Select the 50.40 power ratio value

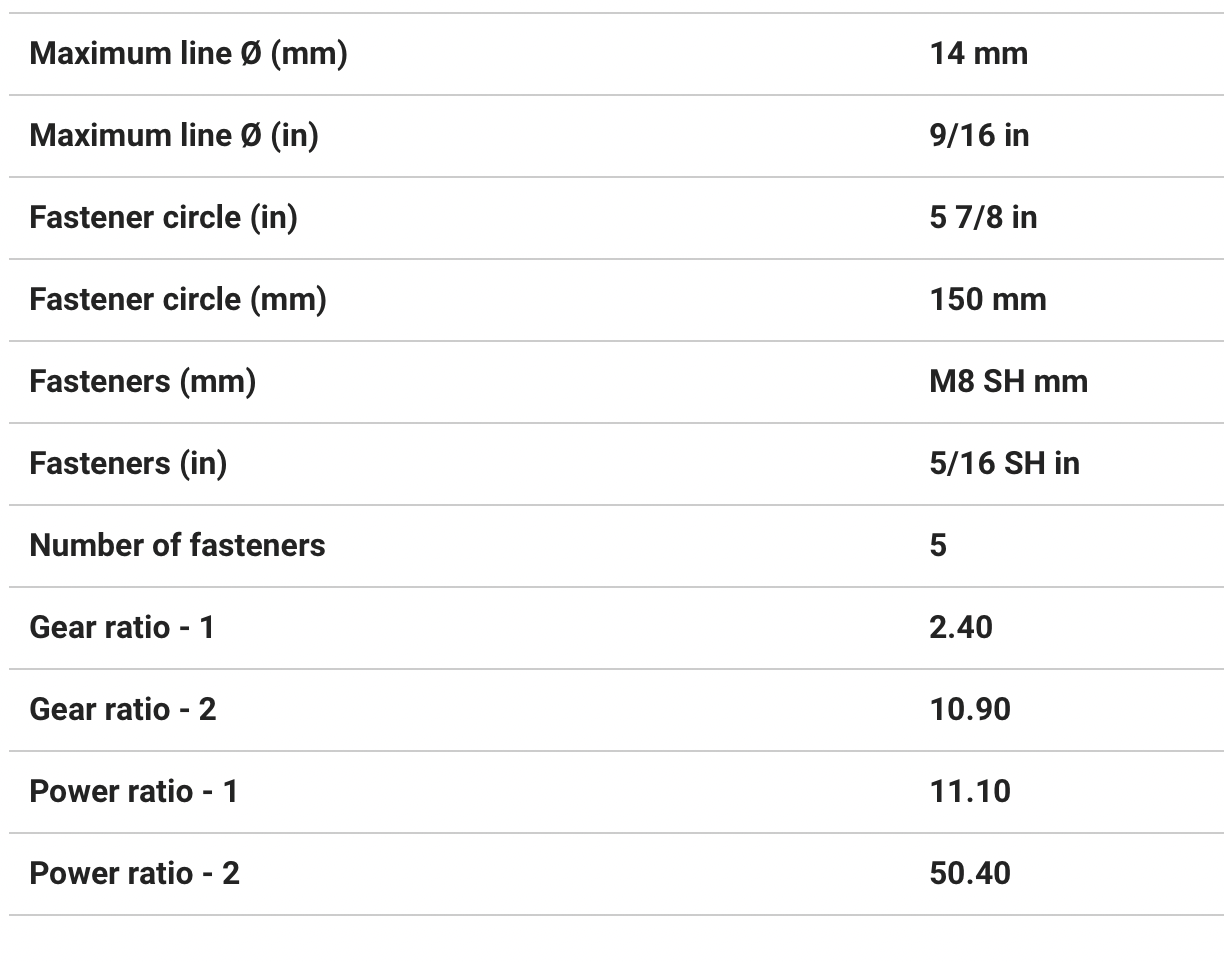click(x=969, y=873)
